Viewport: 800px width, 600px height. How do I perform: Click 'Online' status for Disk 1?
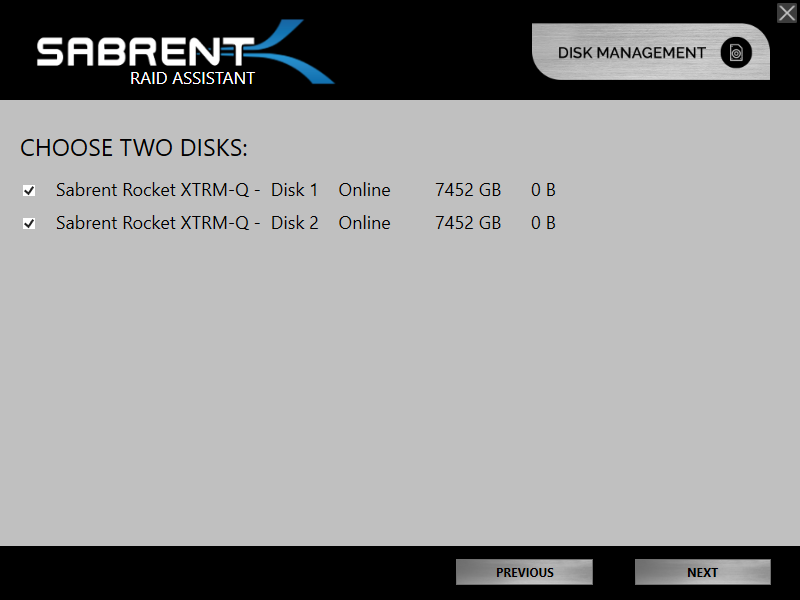[x=364, y=190]
